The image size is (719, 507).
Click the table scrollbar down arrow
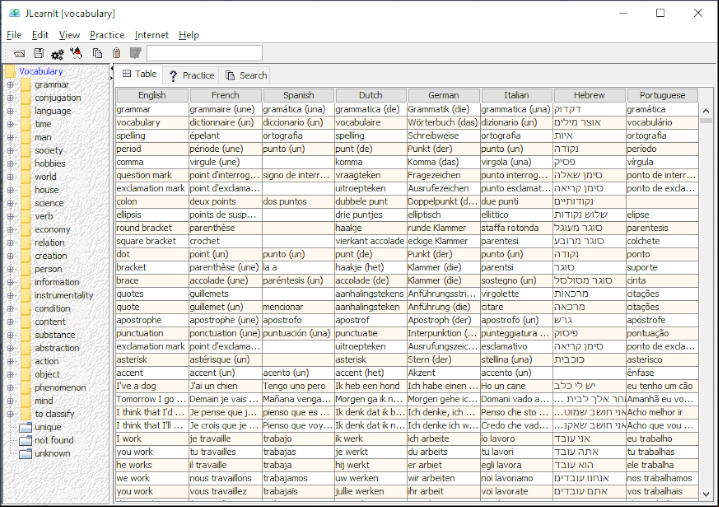point(706,494)
